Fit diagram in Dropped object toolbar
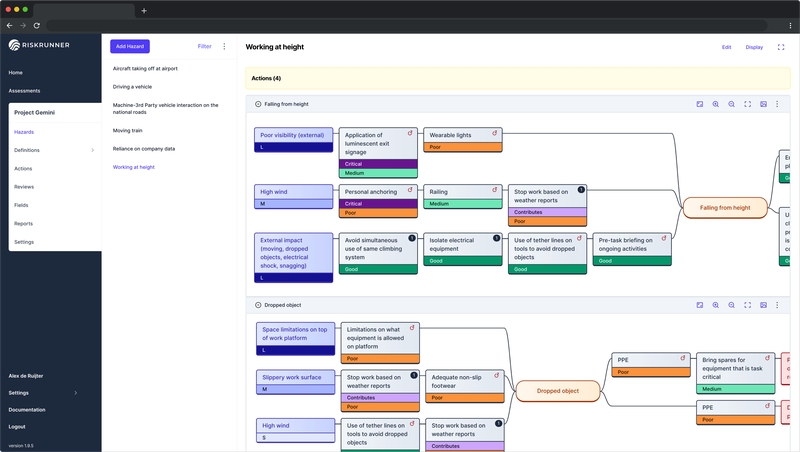800x452 pixels. (699, 305)
